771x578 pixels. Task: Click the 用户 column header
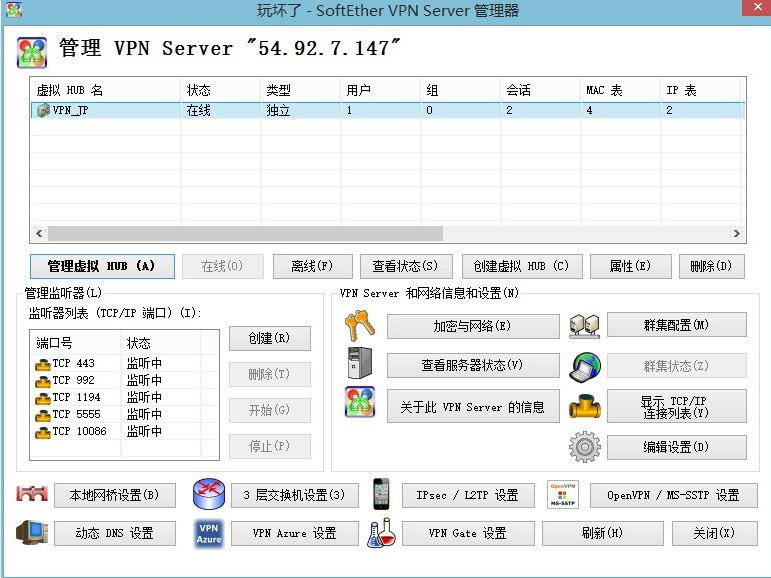(381, 90)
